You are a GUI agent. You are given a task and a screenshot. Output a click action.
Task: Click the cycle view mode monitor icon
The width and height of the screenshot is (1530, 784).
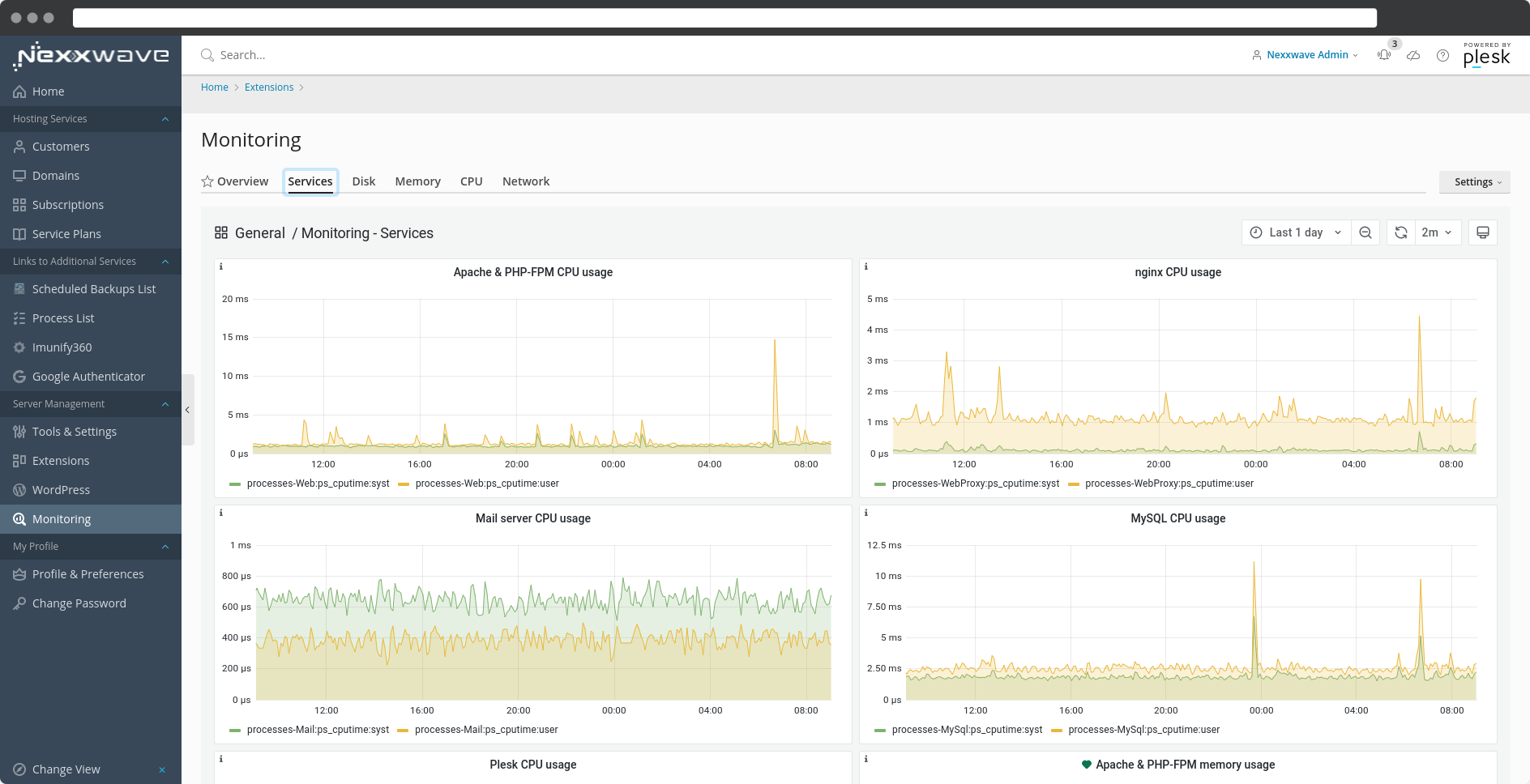pyautogui.click(x=1483, y=232)
